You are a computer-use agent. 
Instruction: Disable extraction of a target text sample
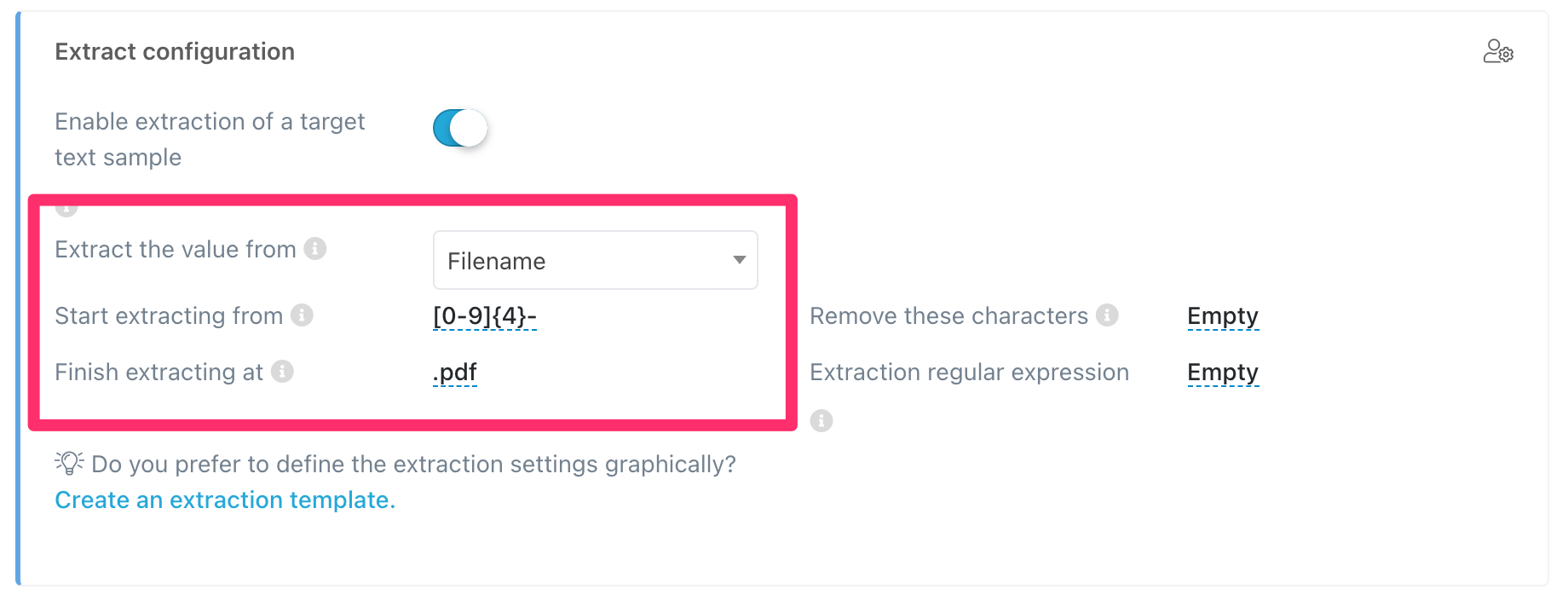pos(460,127)
